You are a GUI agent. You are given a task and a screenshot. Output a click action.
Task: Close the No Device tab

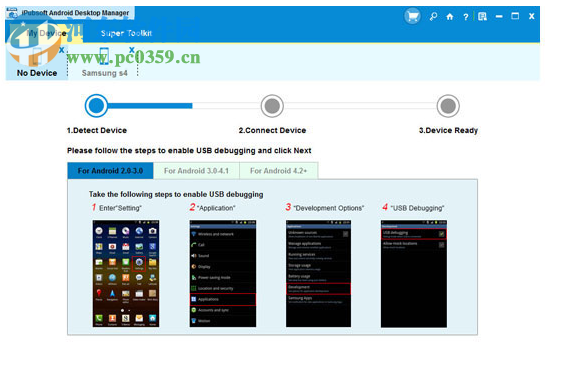pyautogui.click(x=62, y=49)
